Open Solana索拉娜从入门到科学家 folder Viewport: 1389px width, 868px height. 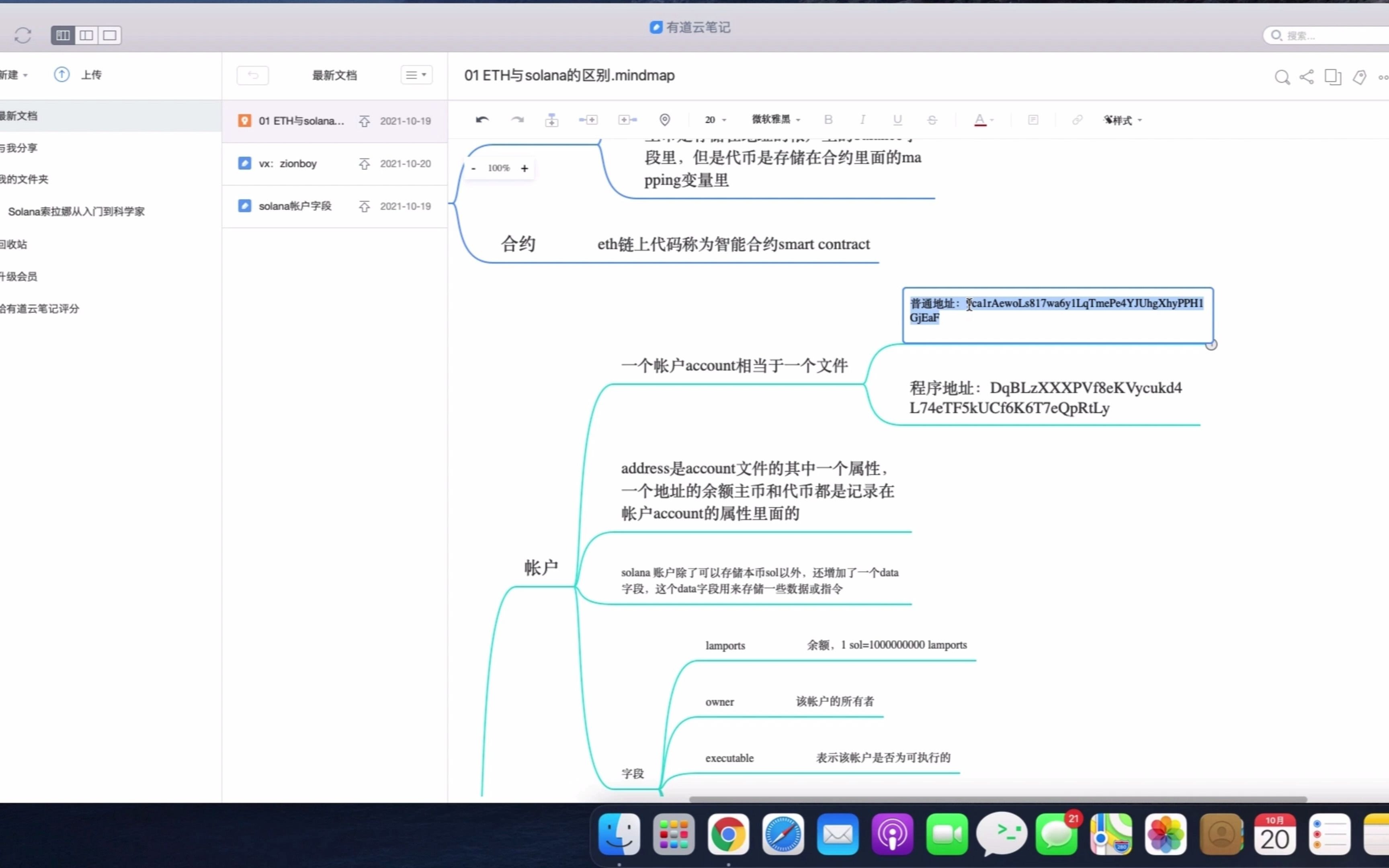pyautogui.click(x=76, y=211)
